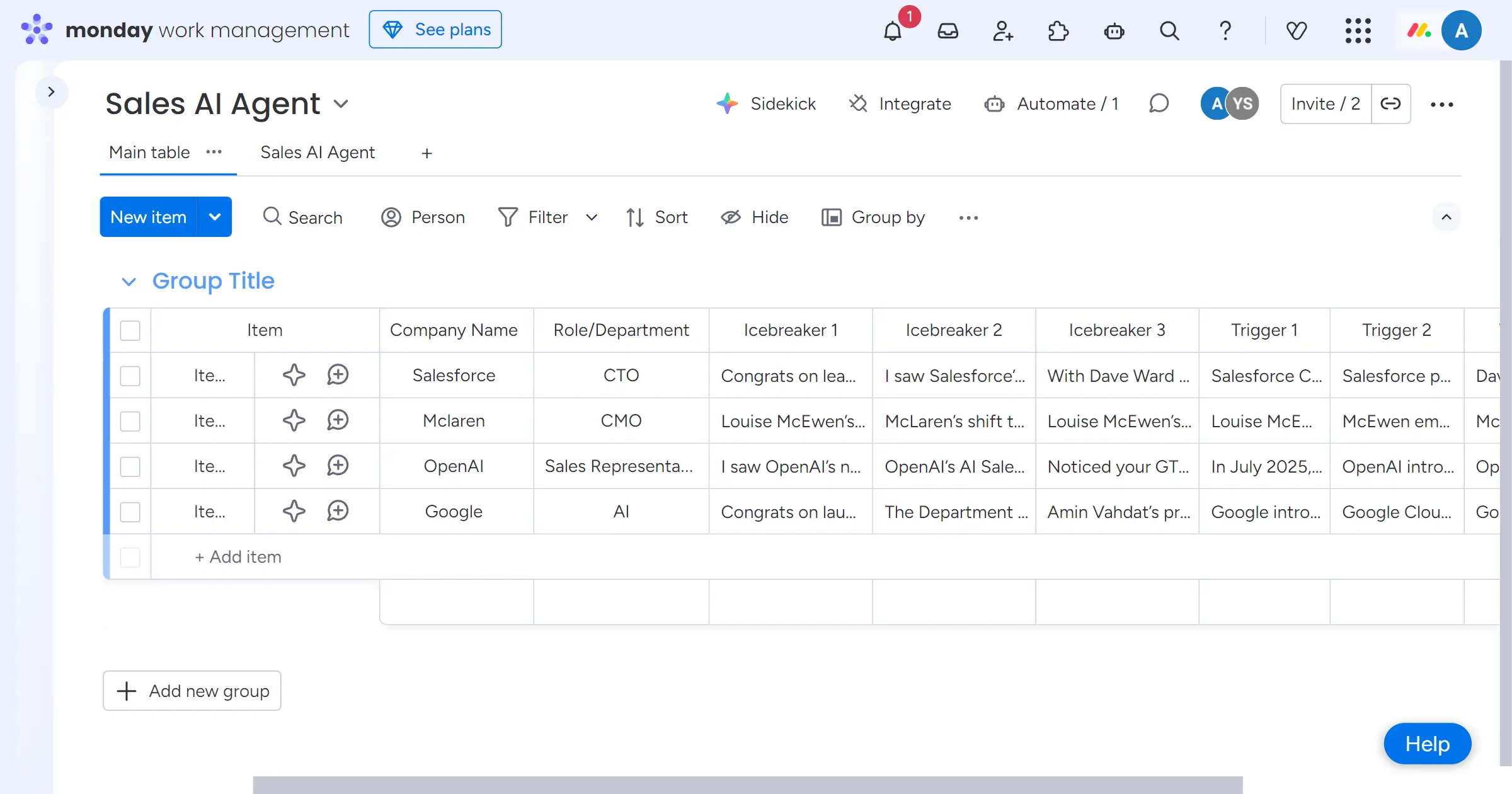The image size is (1512, 794).
Task: Click Add new group button
Action: (x=192, y=691)
